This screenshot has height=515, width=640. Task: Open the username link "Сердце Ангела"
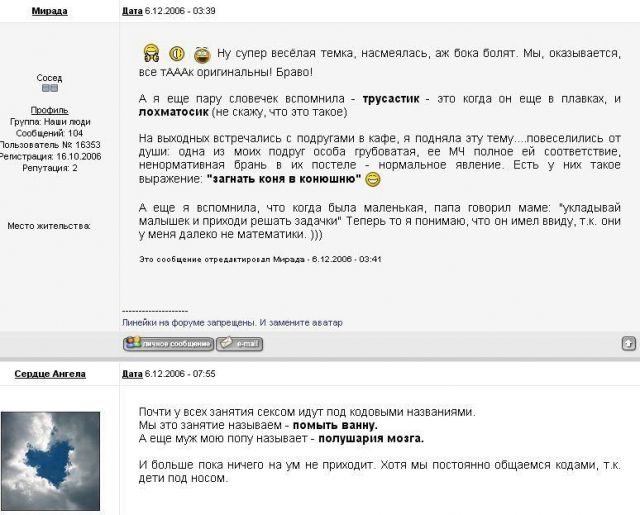(x=49, y=374)
